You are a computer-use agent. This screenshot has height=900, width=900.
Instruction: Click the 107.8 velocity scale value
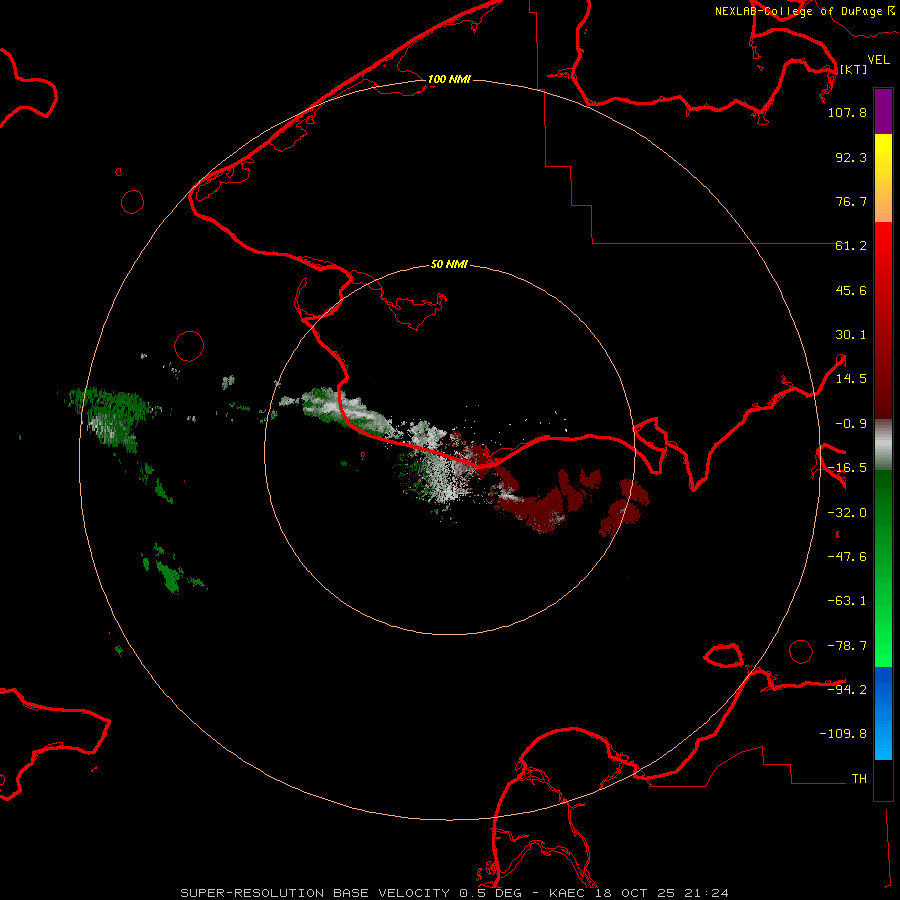[x=847, y=112]
